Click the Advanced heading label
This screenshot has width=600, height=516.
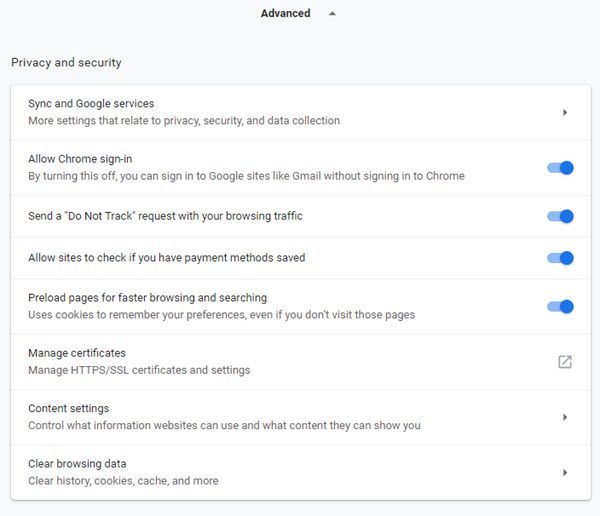coord(285,13)
